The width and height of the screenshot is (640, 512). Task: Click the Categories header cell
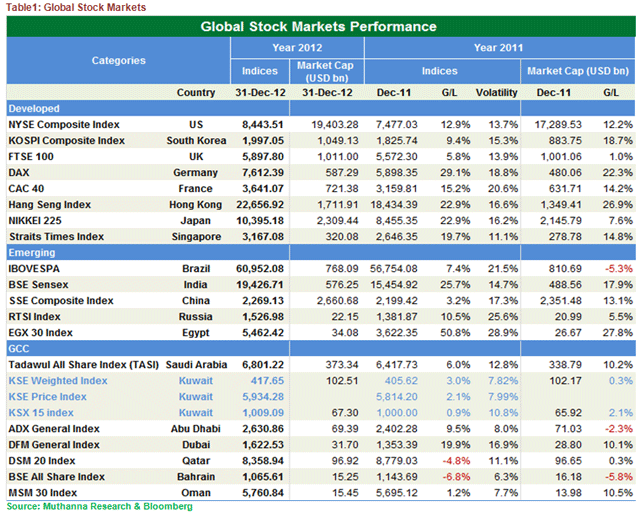(118, 60)
